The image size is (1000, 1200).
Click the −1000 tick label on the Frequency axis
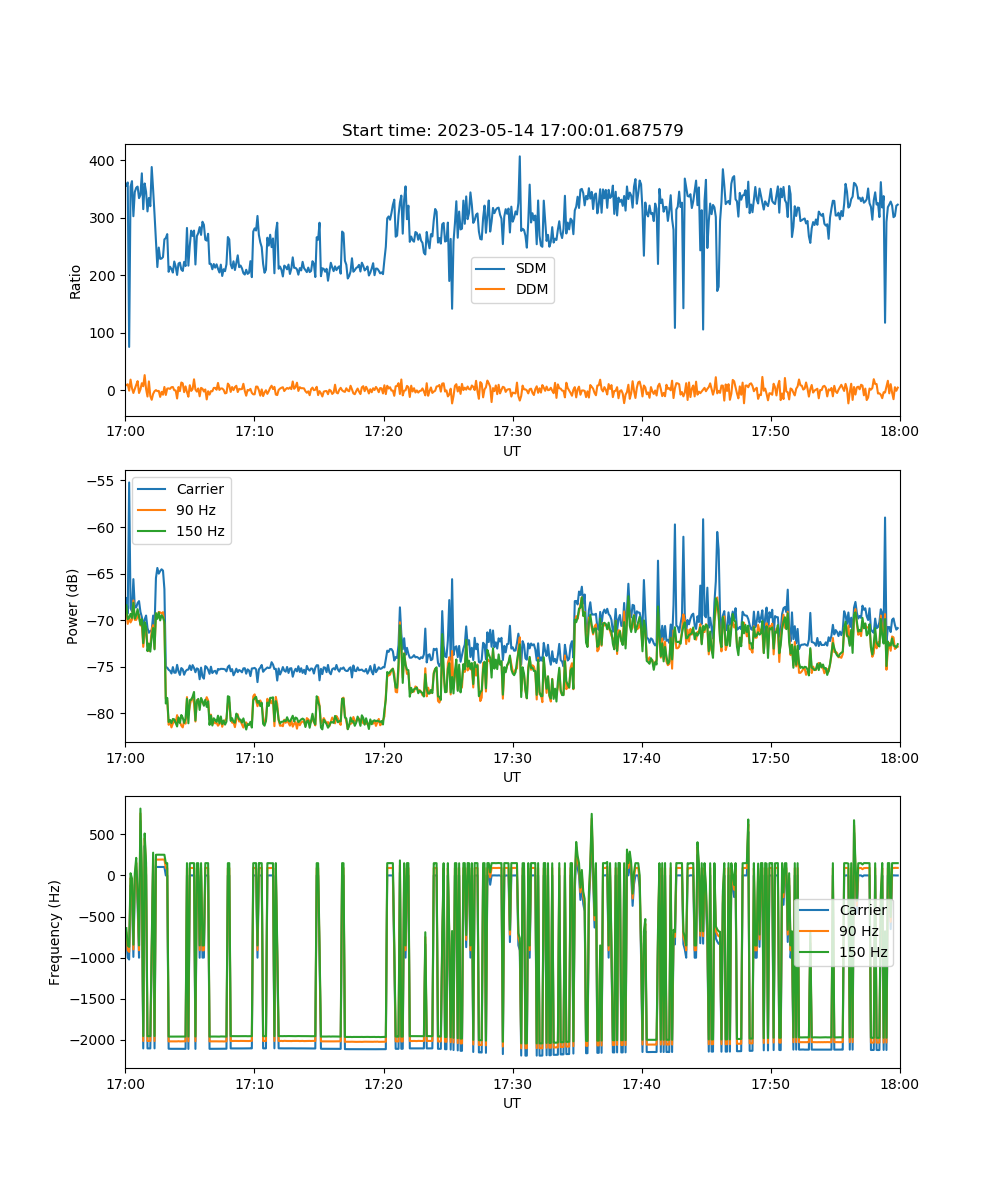[94, 958]
